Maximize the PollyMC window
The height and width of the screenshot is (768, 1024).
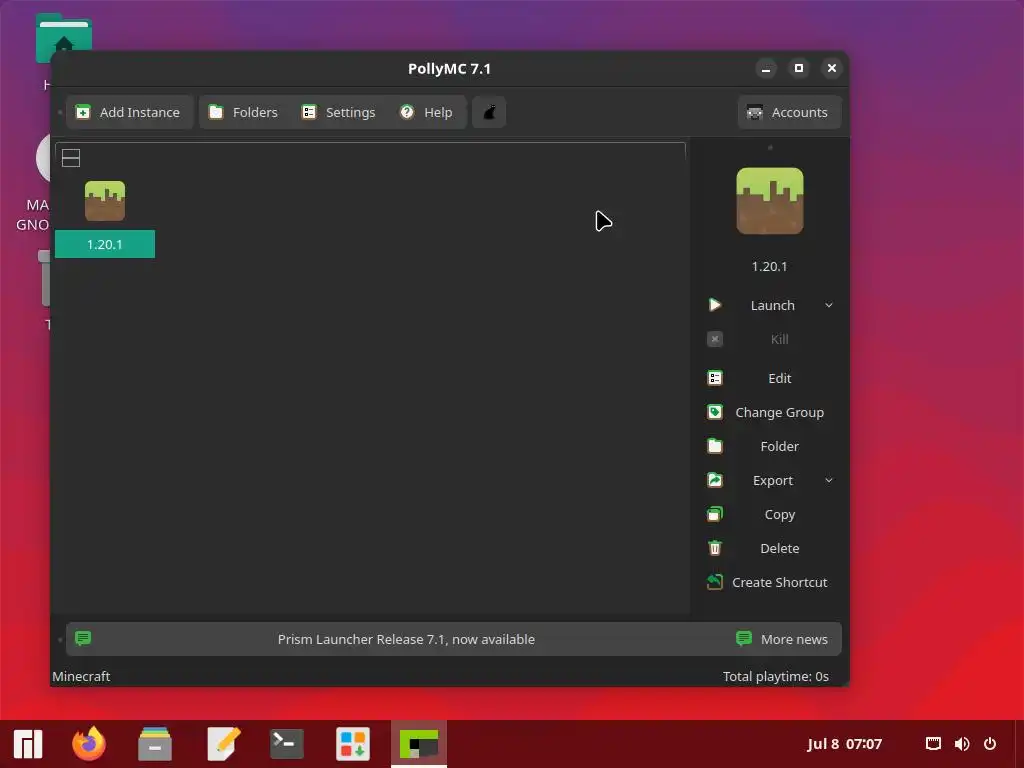pyautogui.click(x=799, y=68)
